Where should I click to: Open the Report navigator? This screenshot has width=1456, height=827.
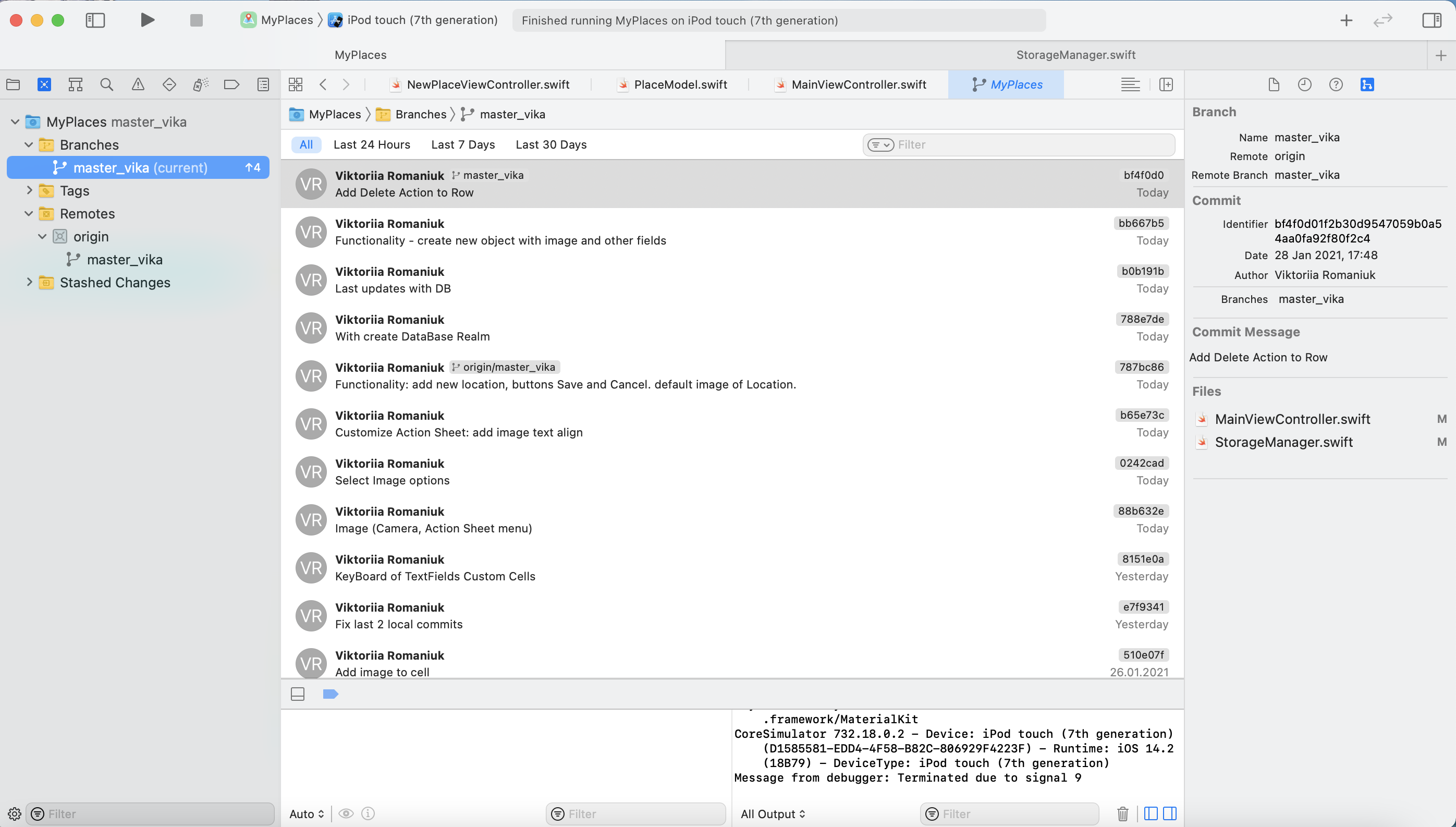coord(263,84)
